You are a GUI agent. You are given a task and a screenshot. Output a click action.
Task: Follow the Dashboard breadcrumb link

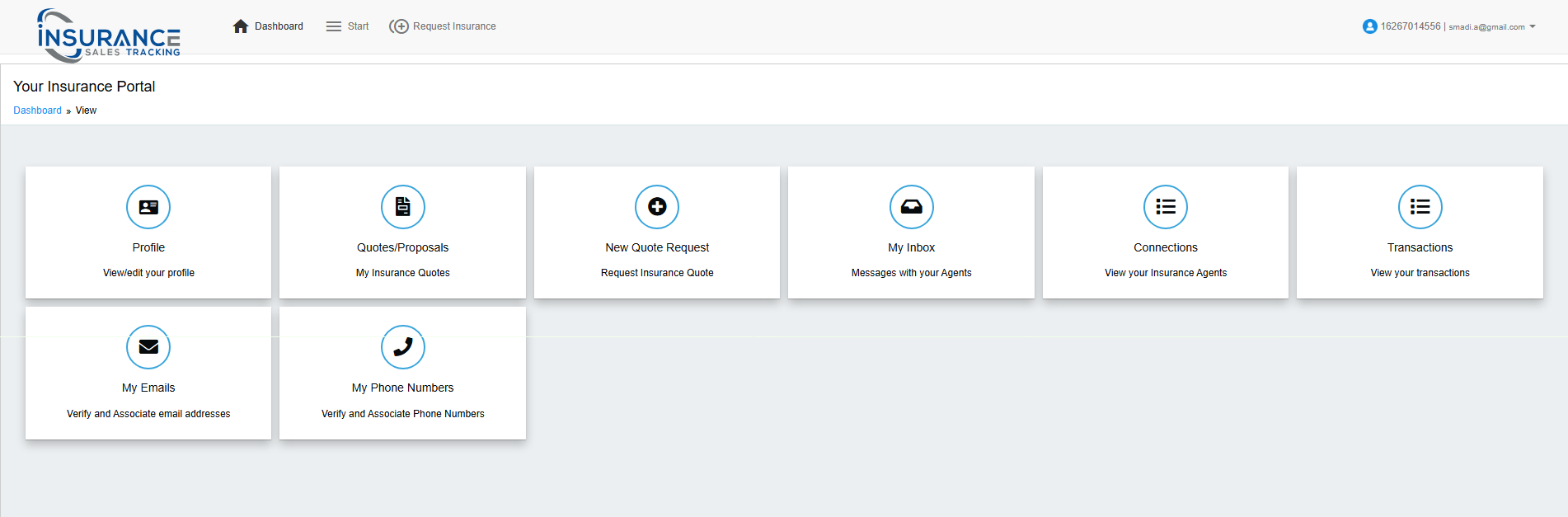[37, 110]
